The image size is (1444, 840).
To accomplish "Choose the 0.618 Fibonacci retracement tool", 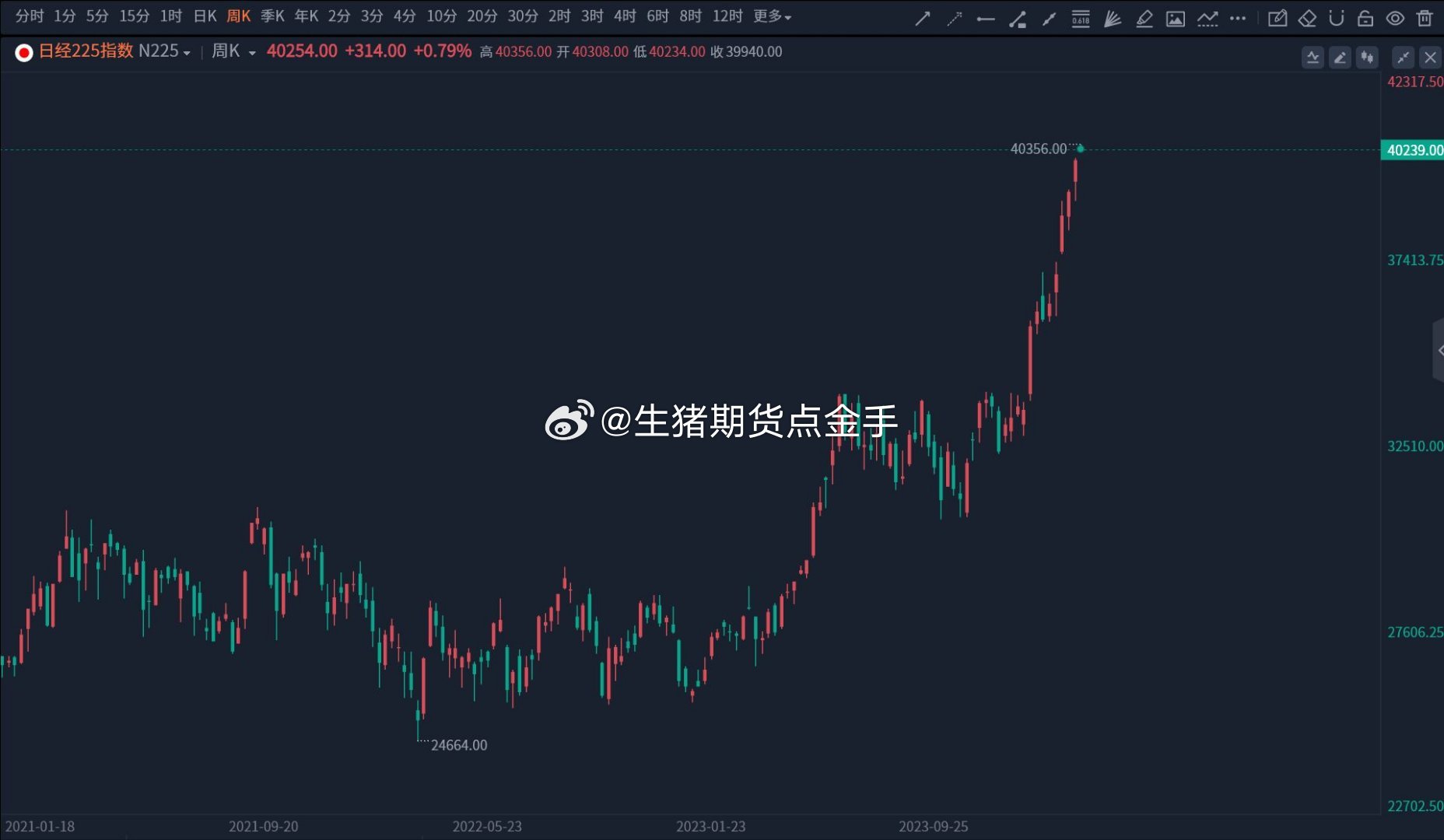I will [x=1081, y=18].
